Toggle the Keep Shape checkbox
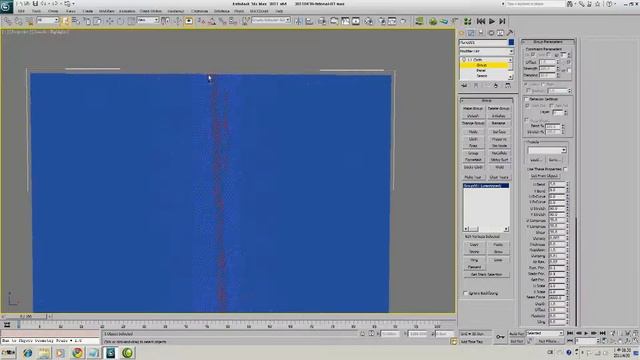The image size is (640, 360). tap(527, 120)
